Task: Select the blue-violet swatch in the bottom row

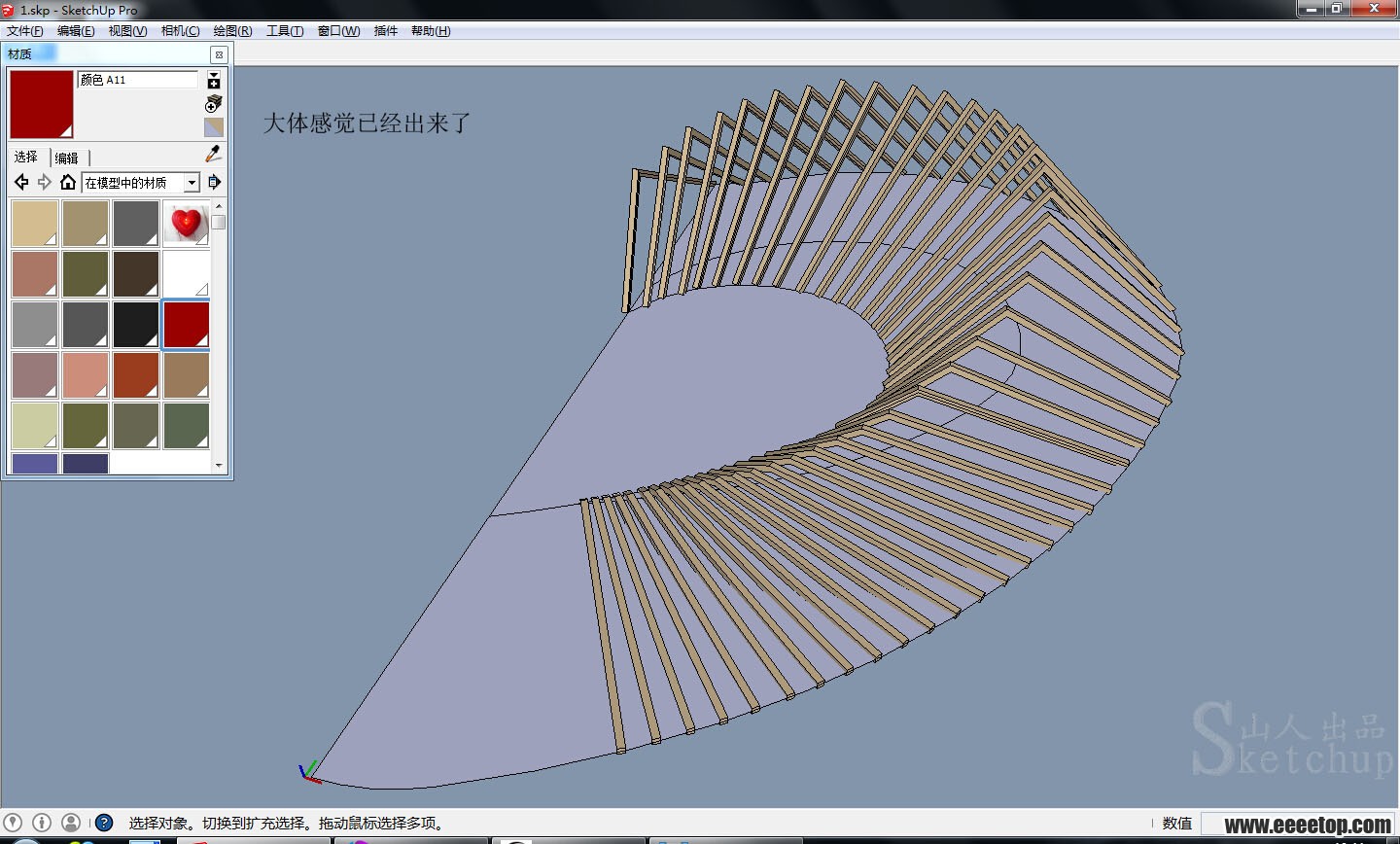Action: [x=35, y=463]
